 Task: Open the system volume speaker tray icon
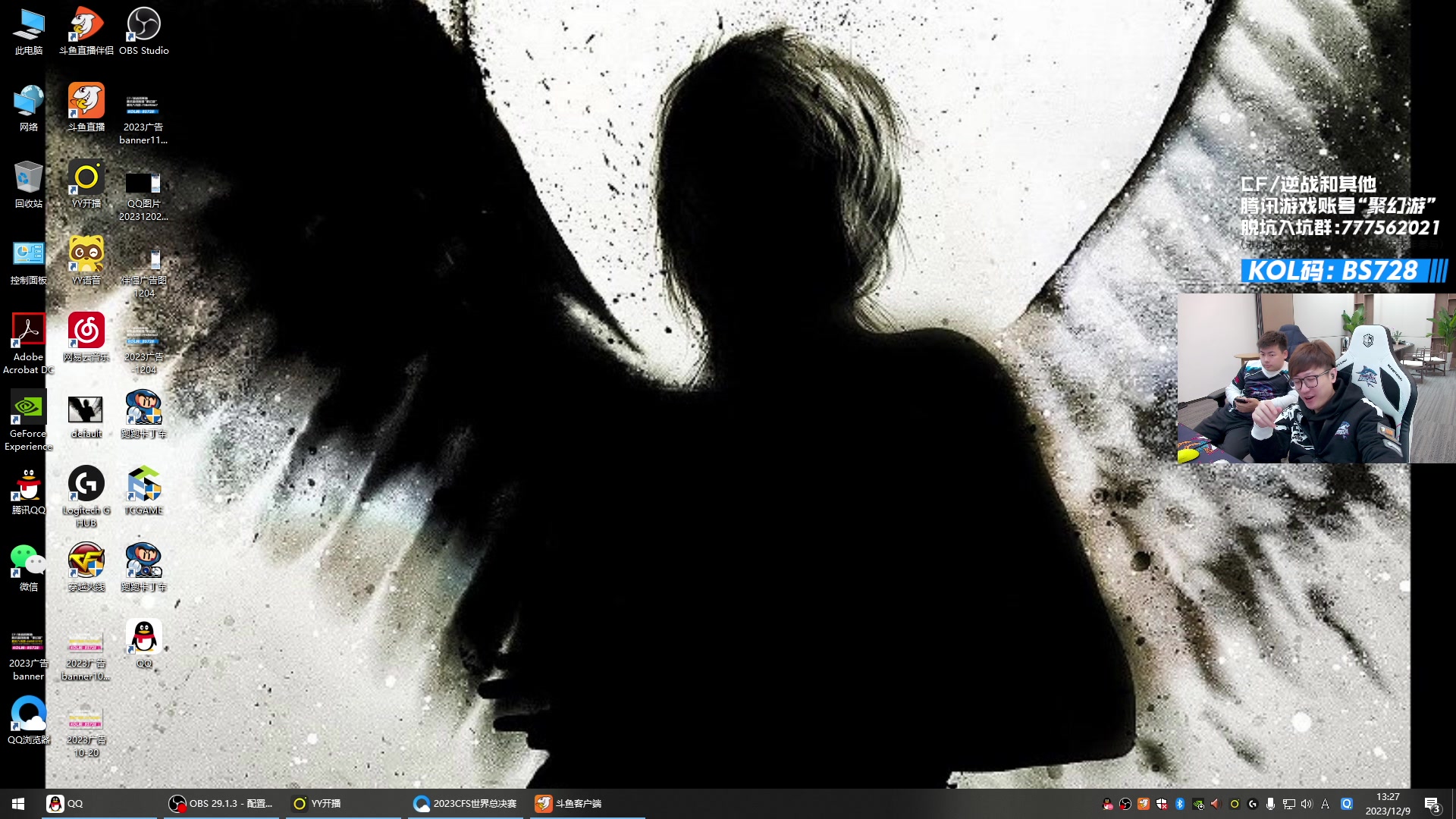coord(1307,804)
